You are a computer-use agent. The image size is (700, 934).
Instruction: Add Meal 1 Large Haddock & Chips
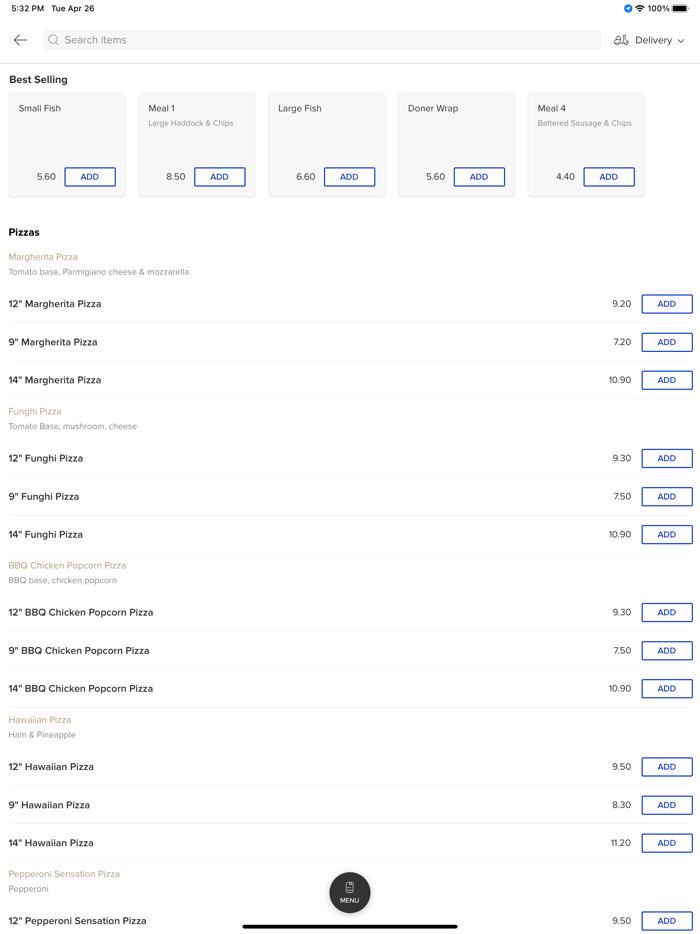[x=220, y=177]
